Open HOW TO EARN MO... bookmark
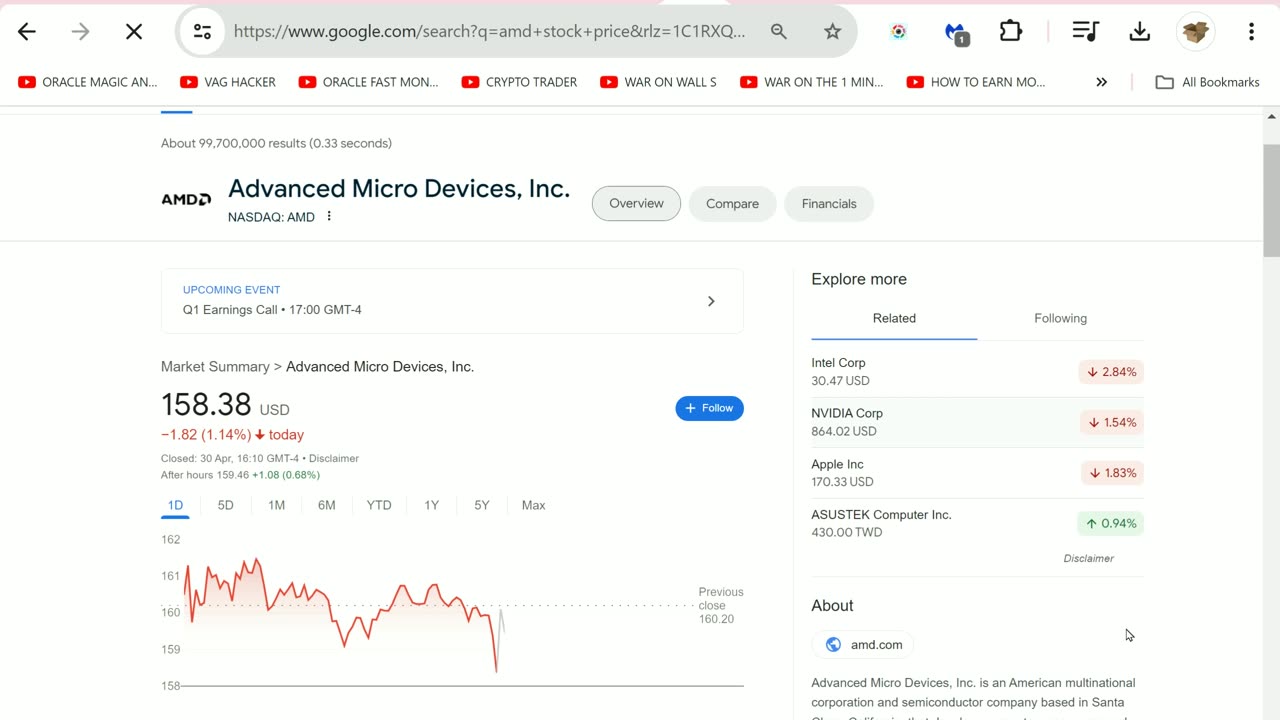 coord(976,82)
